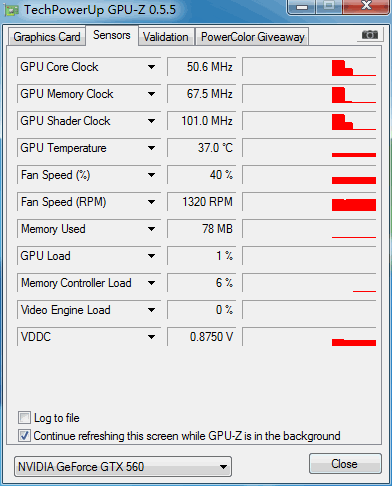Open the NVIDIA GeForce GTX 560 selector

point(123,466)
